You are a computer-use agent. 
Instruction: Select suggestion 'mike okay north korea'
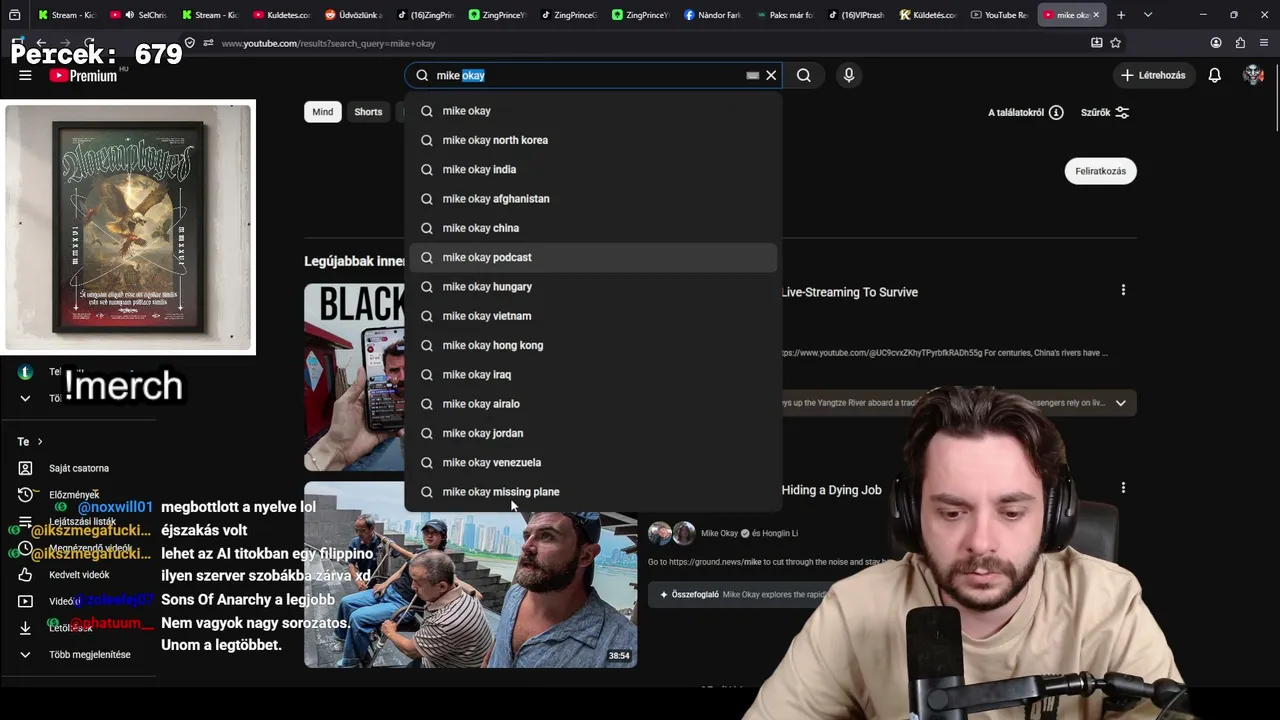pos(593,140)
